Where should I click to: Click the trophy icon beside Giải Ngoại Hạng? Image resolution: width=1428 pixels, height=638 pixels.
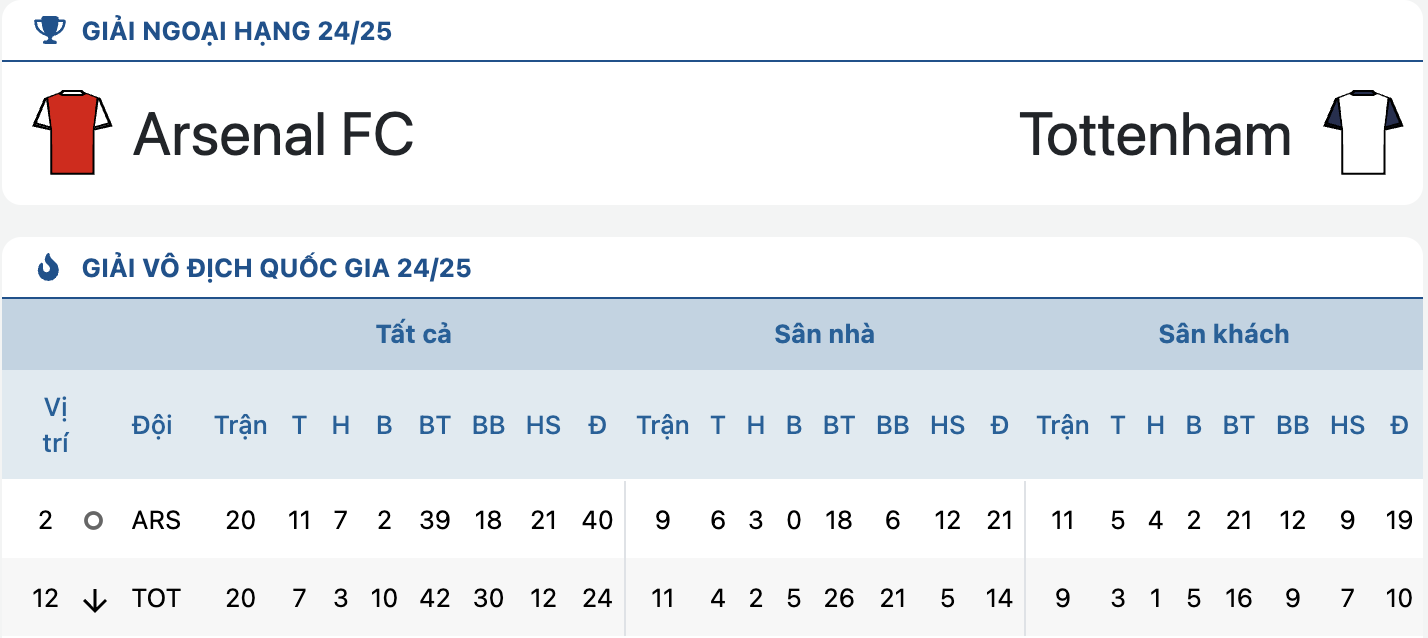tap(48, 31)
